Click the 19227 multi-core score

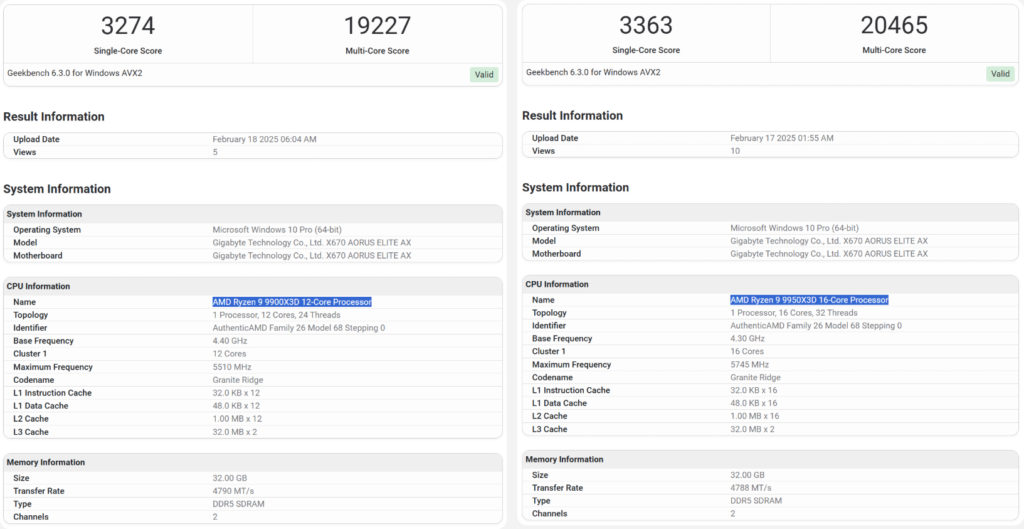(x=377, y=25)
